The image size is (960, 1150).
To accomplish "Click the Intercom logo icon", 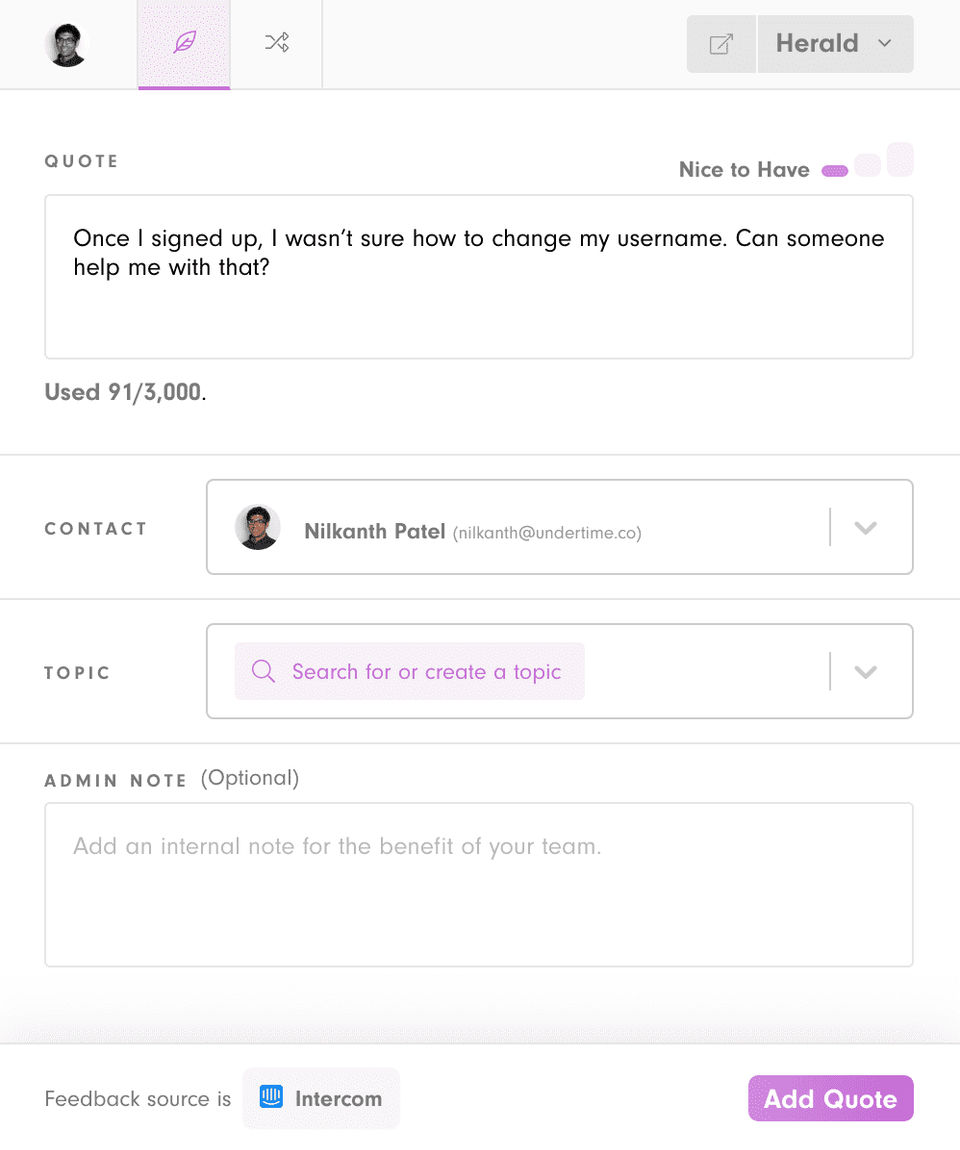I will (x=271, y=1097).
